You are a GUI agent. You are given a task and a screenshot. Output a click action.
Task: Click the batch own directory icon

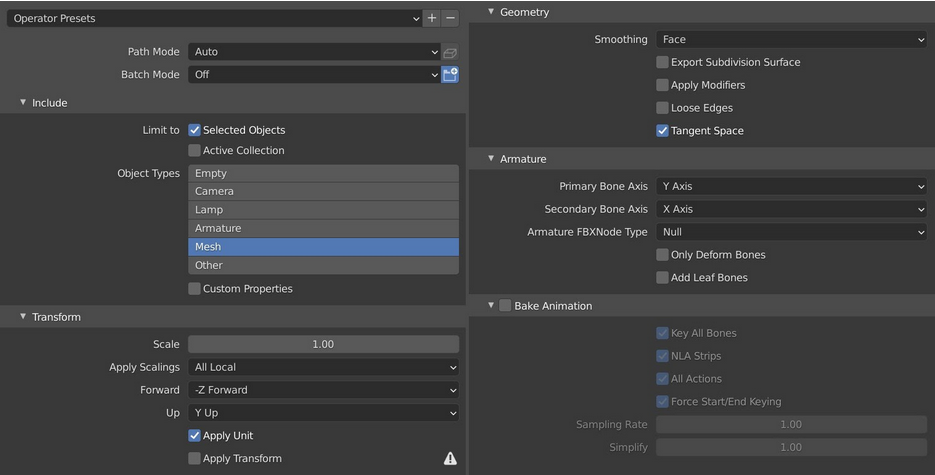pos(450,75)
